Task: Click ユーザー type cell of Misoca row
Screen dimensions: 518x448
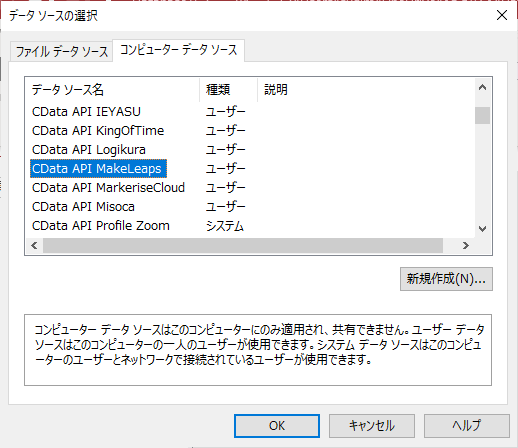Action: (x=226, y=207)
